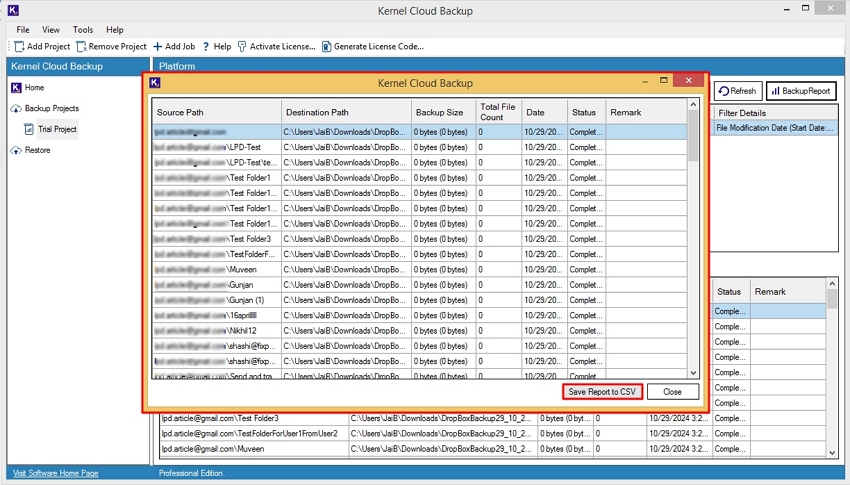Go to Home in the sidebar
This screenshot has height=485, width=850.
coord(34,87)
